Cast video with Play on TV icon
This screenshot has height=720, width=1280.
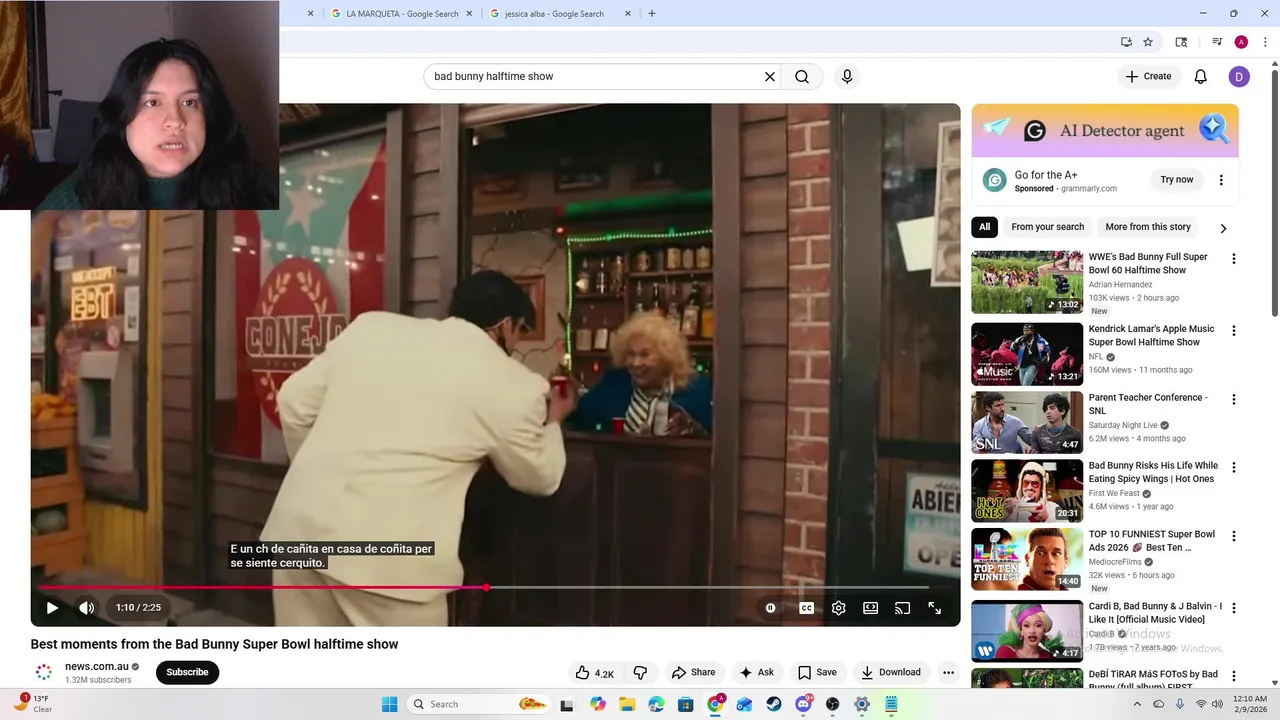point(902,608)
